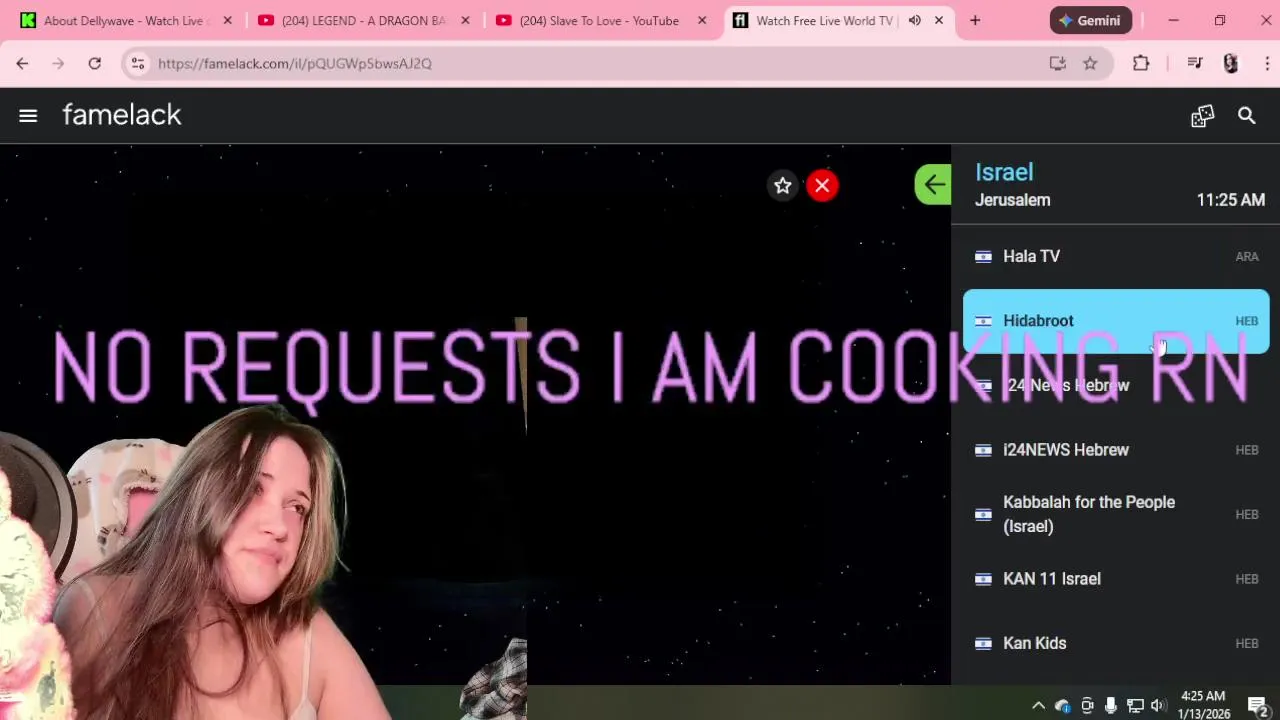Select the Hidabroot channel
Viewport: 1280px width, 720px height.
tap(1116, 321)
